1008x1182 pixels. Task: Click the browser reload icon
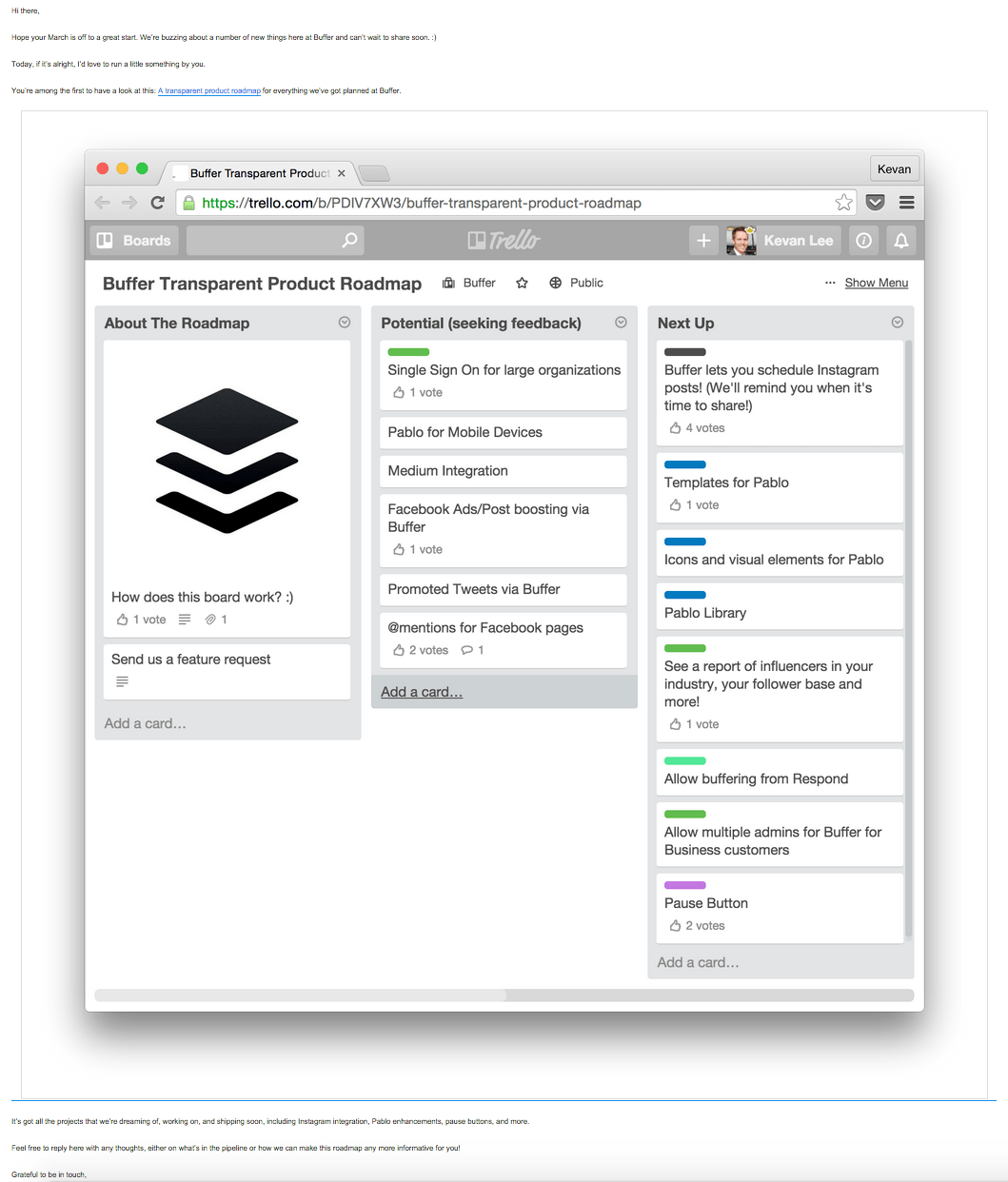[158, 203]
